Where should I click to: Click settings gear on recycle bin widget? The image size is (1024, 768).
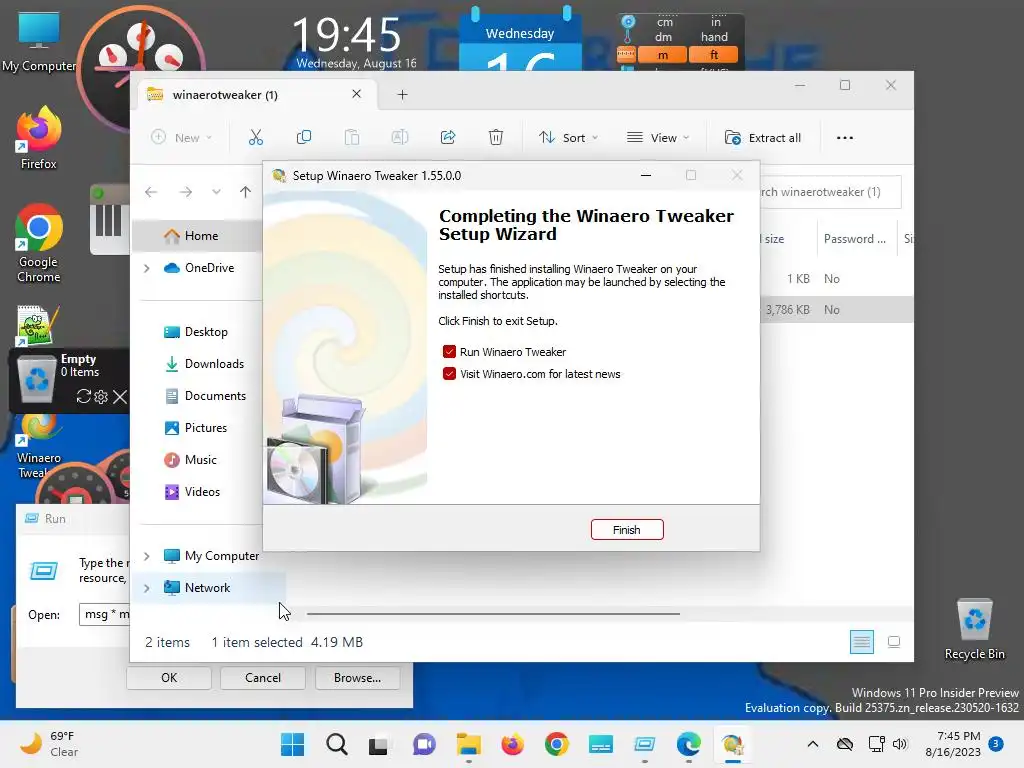coord(101,396)
